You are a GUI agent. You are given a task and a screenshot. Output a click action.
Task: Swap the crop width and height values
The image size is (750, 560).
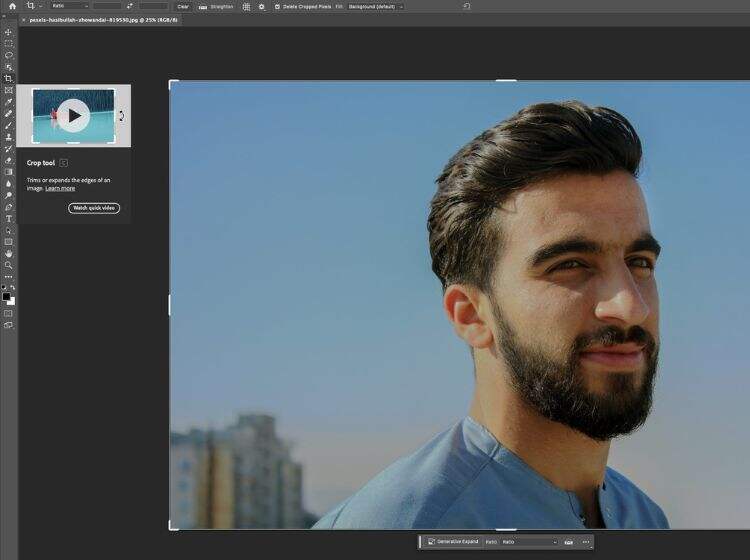coord(130,6)
